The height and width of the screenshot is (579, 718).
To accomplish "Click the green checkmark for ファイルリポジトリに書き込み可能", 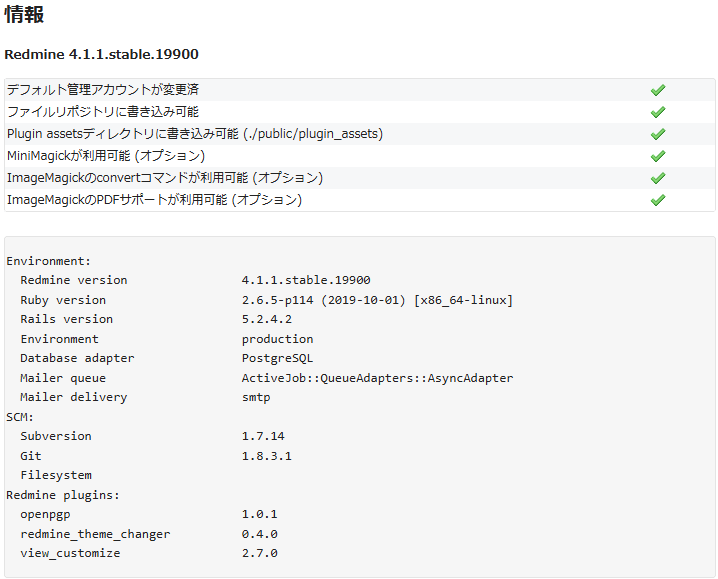I will coord(658,112).
